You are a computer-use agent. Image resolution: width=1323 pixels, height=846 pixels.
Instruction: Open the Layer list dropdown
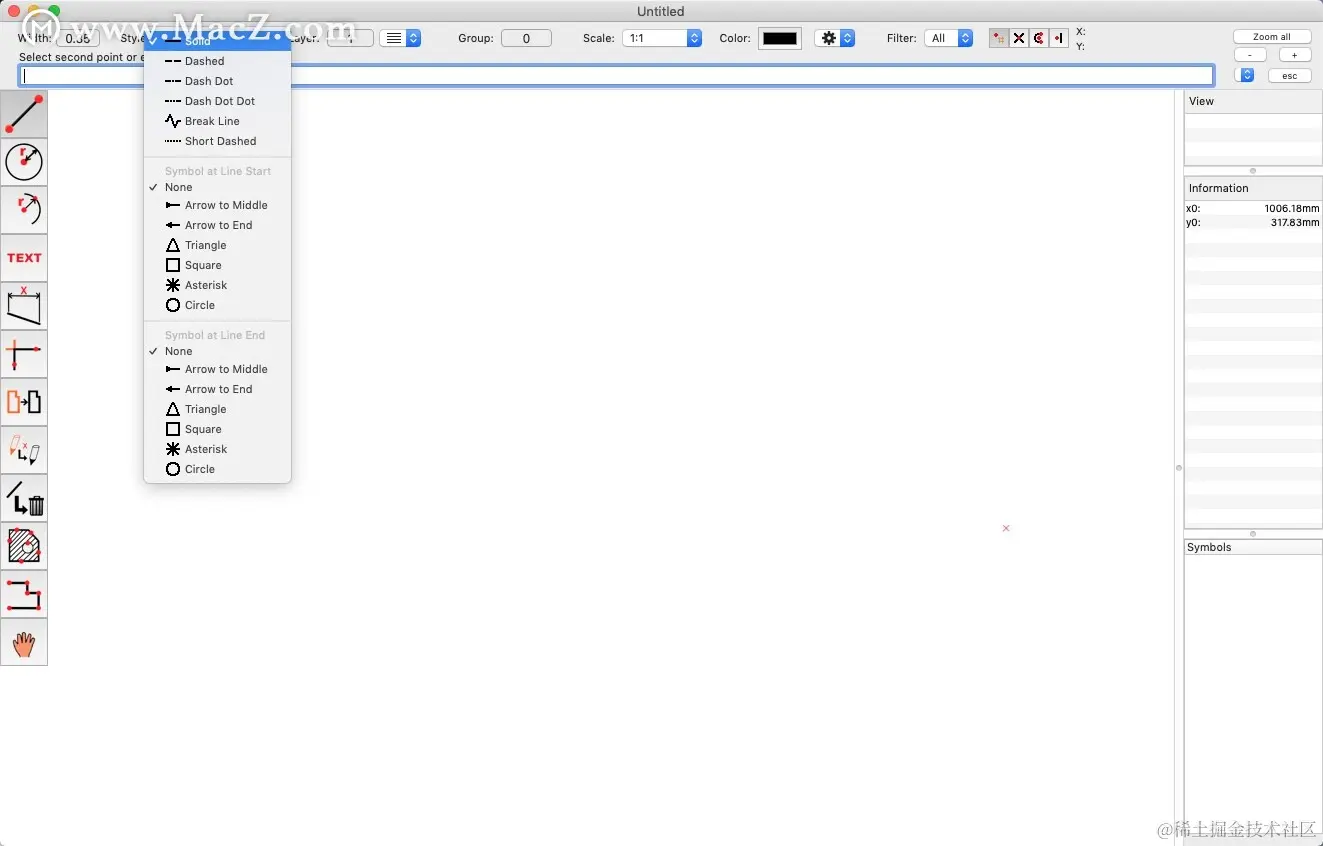coord(400,38)
